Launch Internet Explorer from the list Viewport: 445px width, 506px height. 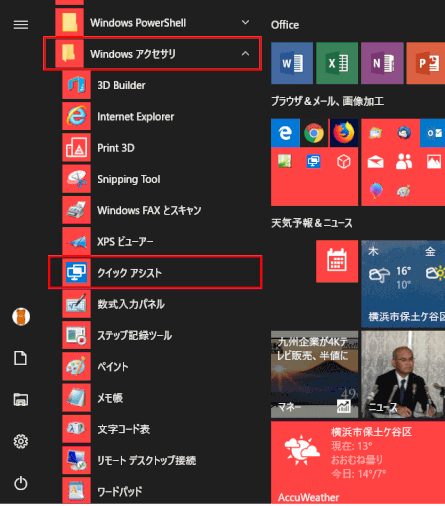[x=162, y=117]
